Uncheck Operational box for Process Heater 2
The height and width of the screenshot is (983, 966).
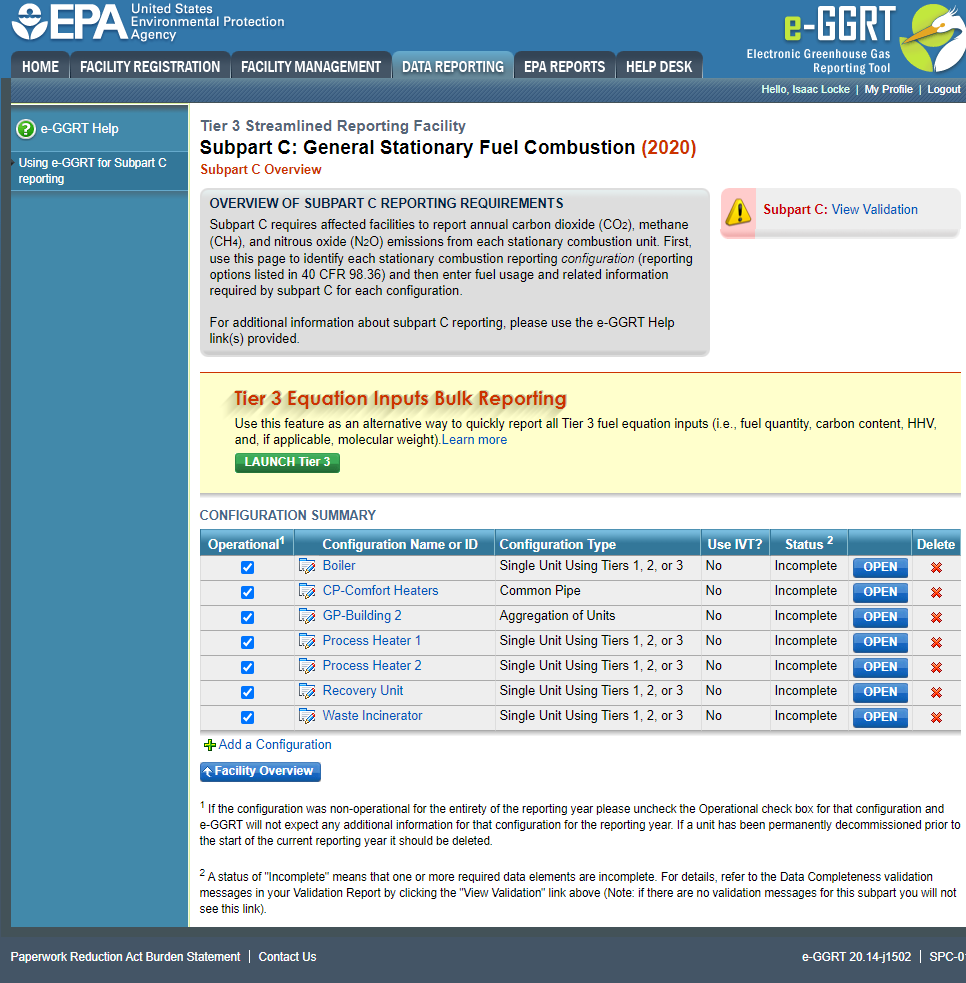(248, 668)
